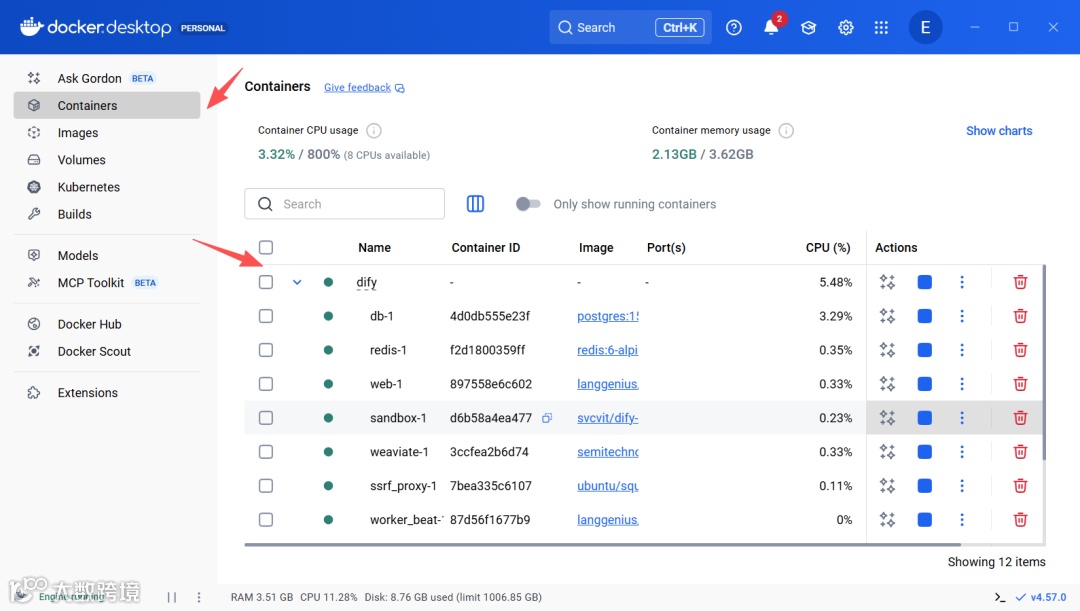Check the sandbox-1 row checkbox
The image size is (1080, 611).
(266, 418)
